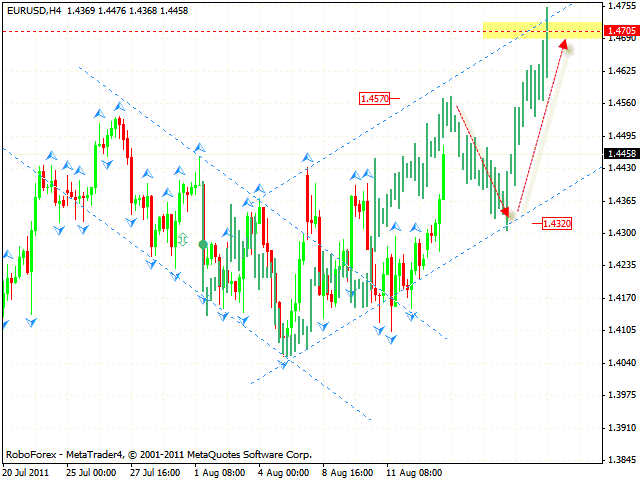This screenshot has height=480, width=640.
Task: Click the 1.4365 price axis label
Action: [x=622, y=200]
